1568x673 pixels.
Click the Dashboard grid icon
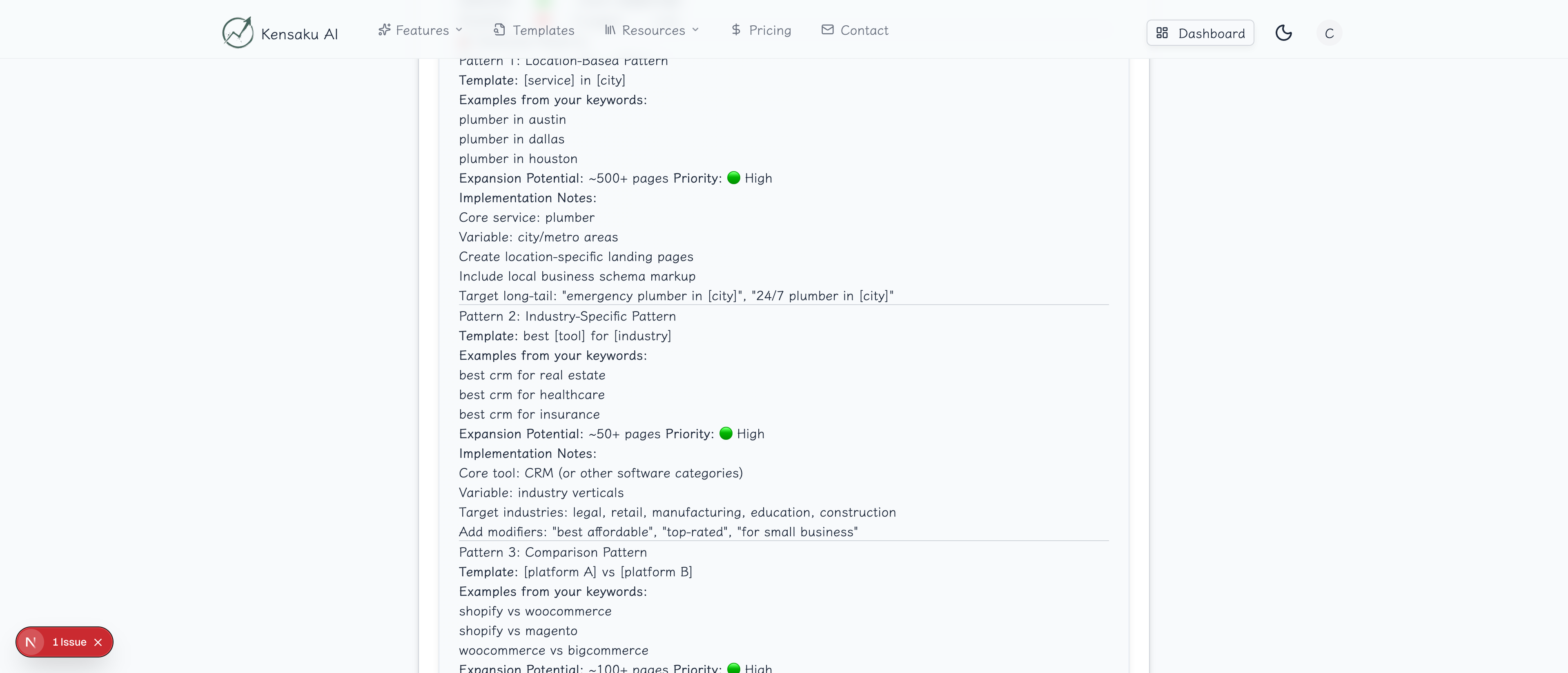(x=1162, y=33)
